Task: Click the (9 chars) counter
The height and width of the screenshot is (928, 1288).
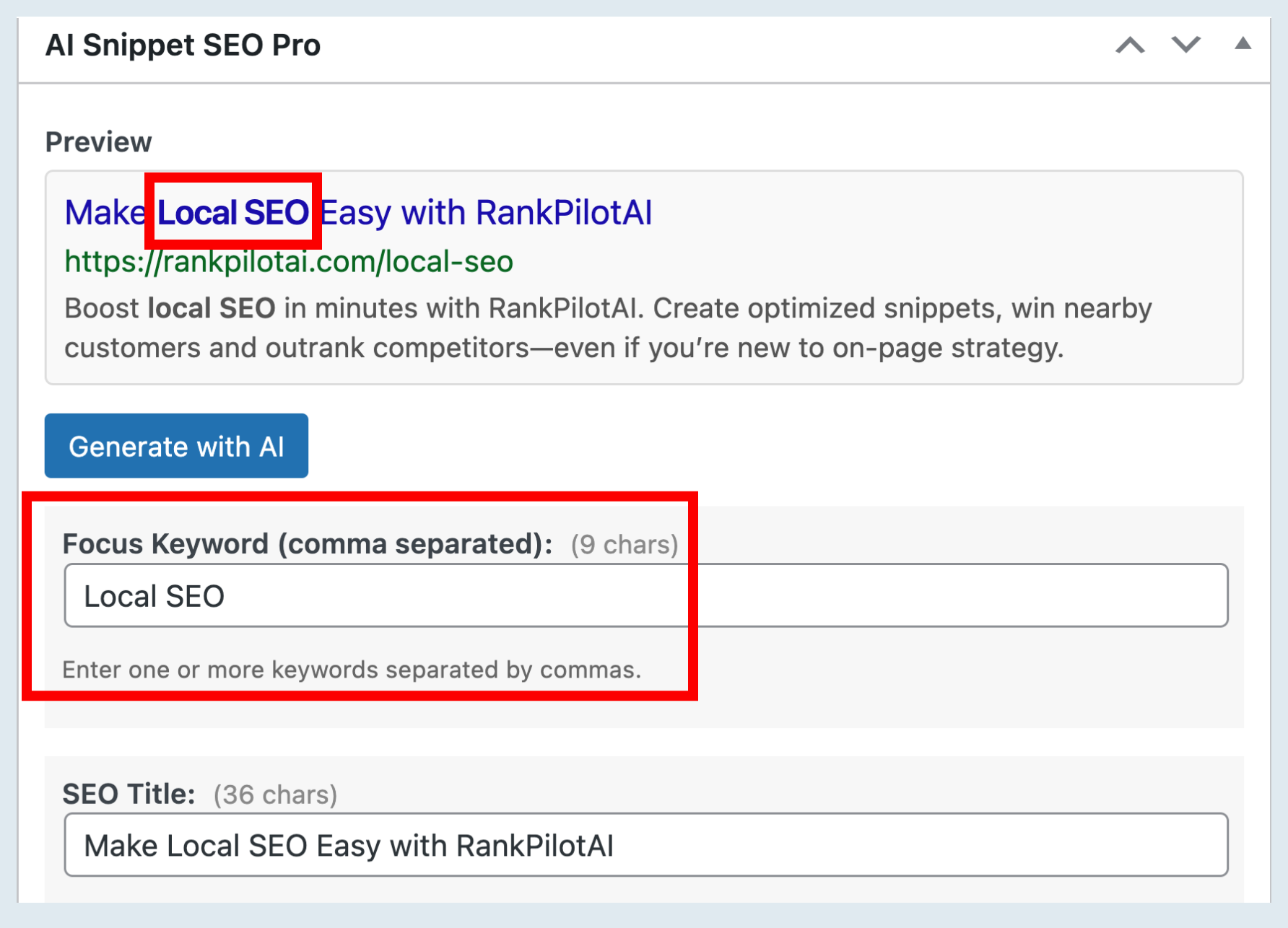Action: tap(625, 545)
